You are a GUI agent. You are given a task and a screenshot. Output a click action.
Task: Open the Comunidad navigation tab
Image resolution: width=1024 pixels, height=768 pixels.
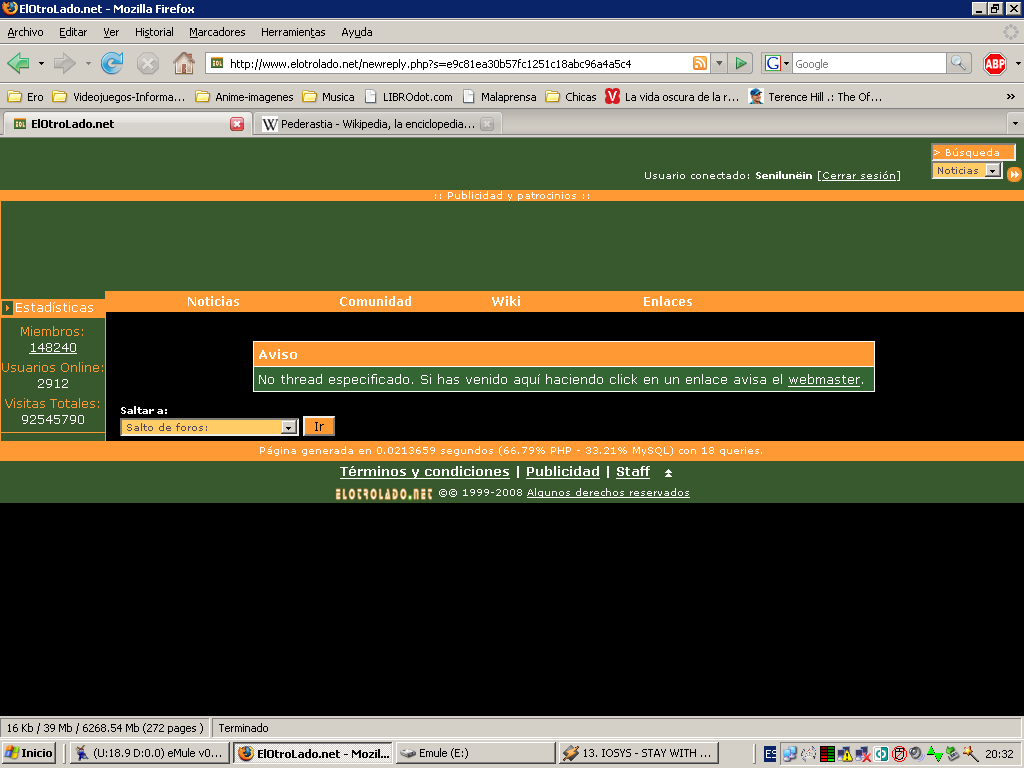click(376, 301)
